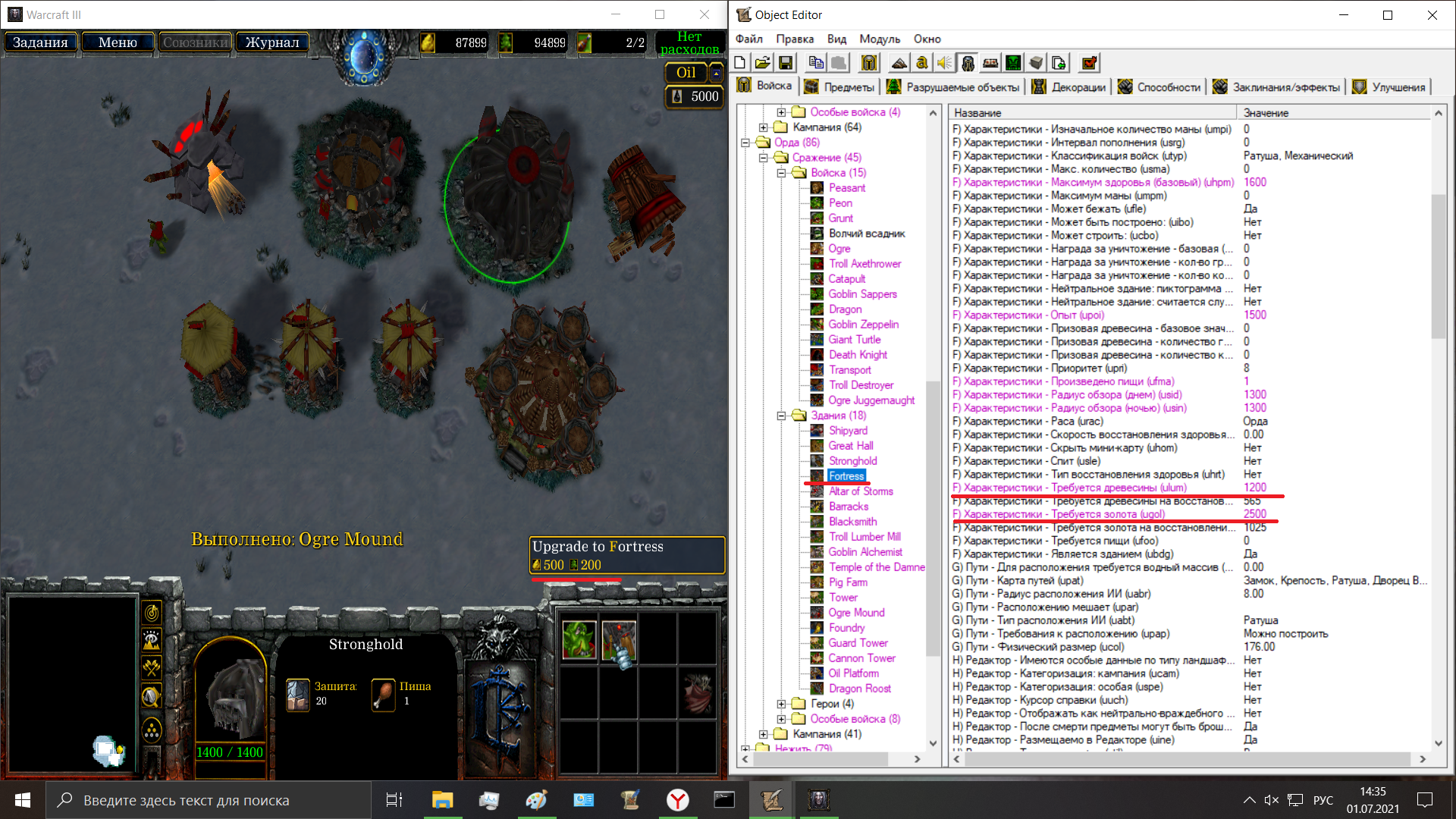Click the Oil label button
Image resolution: width=1456 pixels, height=819 pixels.
point(686,73)
